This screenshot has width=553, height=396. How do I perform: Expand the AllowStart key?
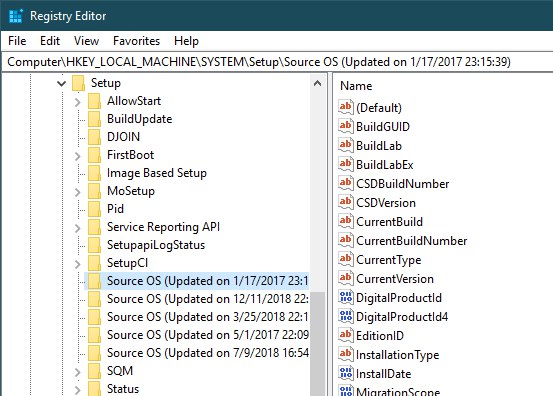[78, 102]
